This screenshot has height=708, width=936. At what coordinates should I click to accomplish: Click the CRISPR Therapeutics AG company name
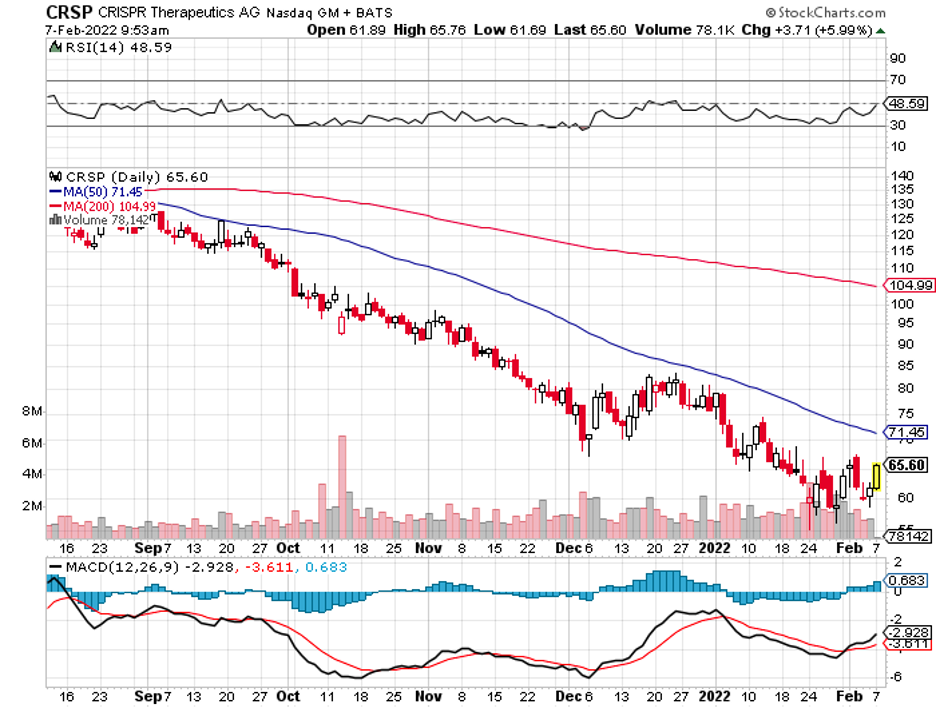click(180, 12)
